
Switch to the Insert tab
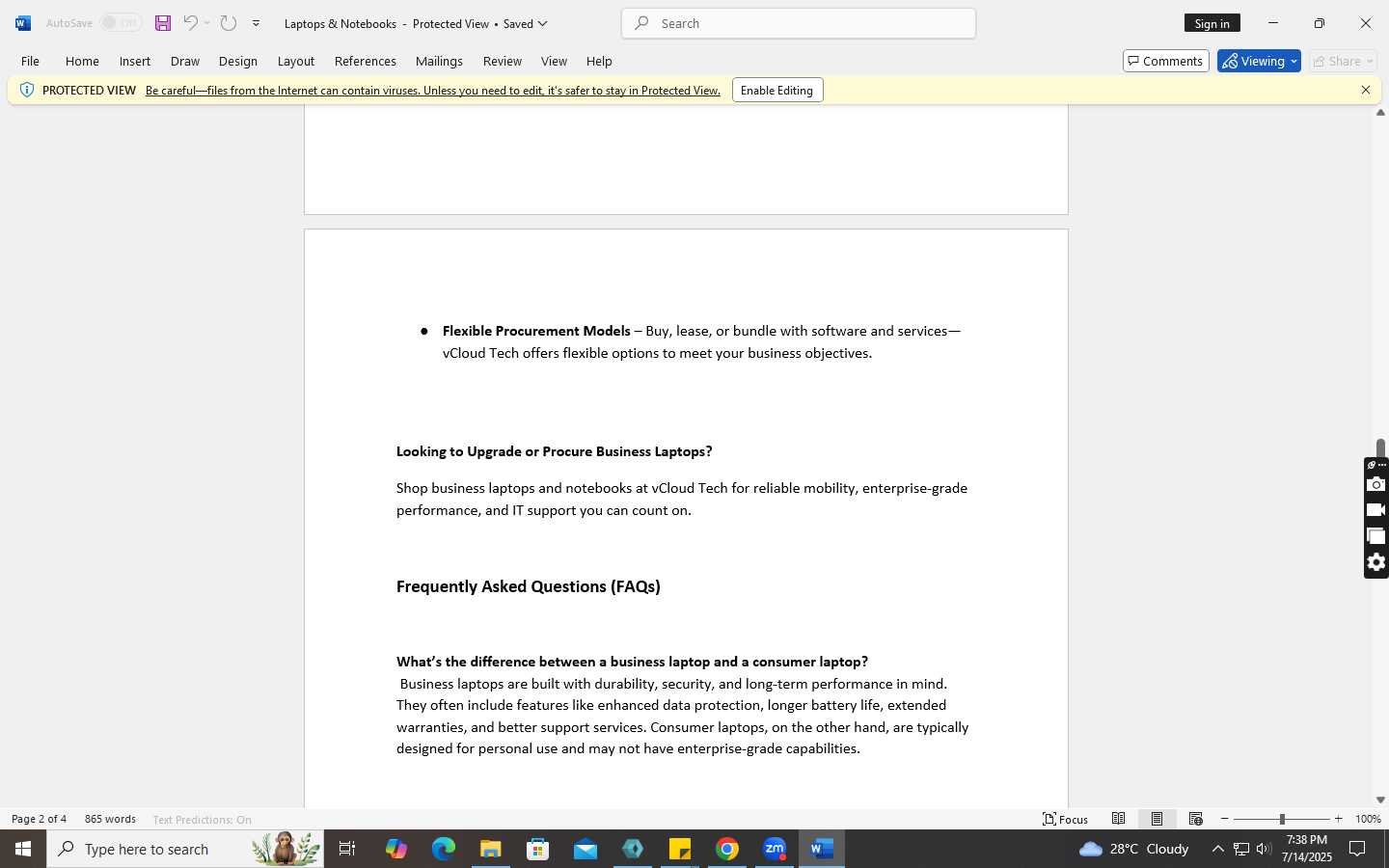pyautogui.click(x=135, y=61)
